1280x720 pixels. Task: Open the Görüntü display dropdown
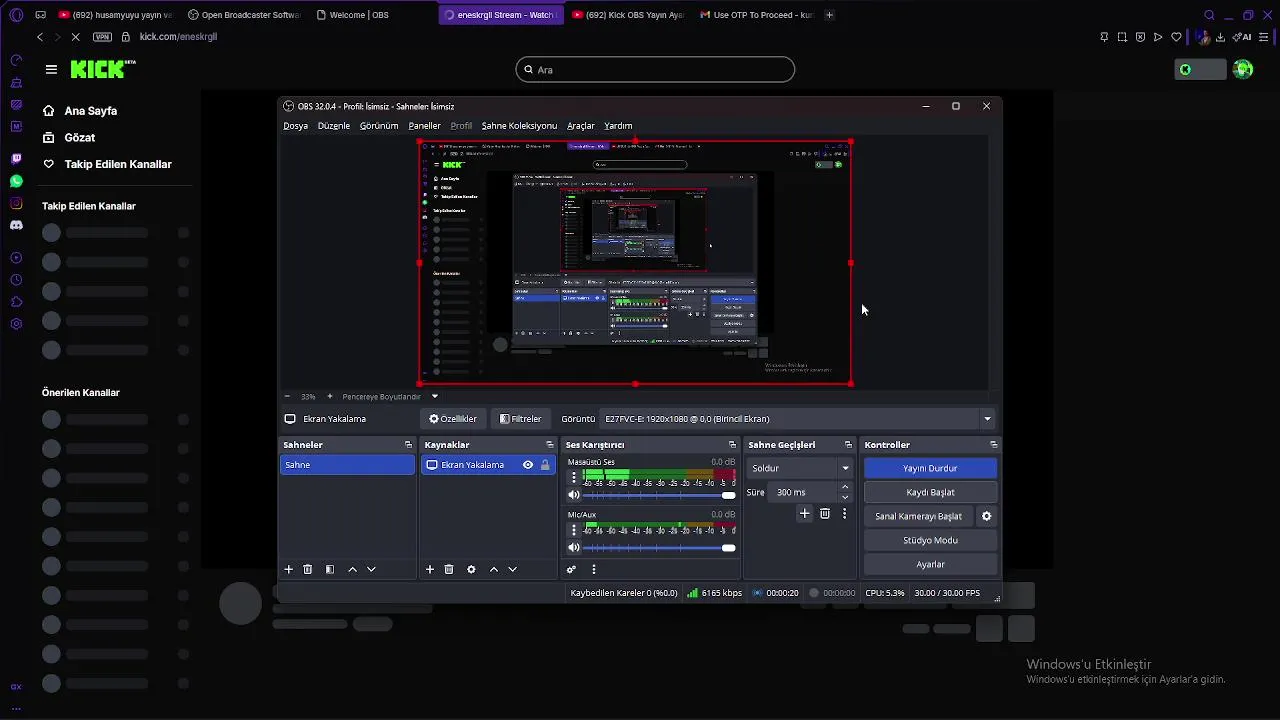tap(798, 419)
